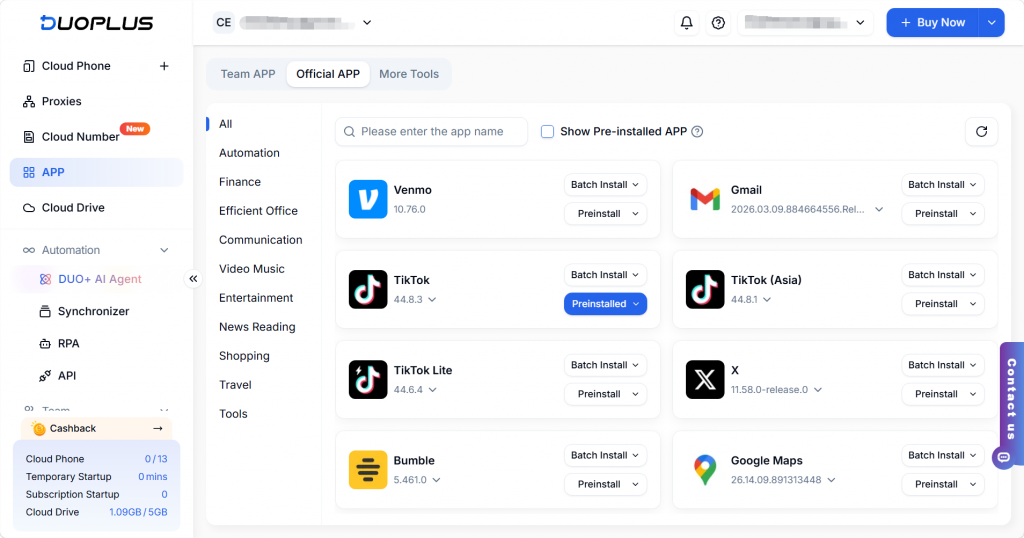Click the refresh app list icon
Viewport: 1024px width, 538px height.
982,132
